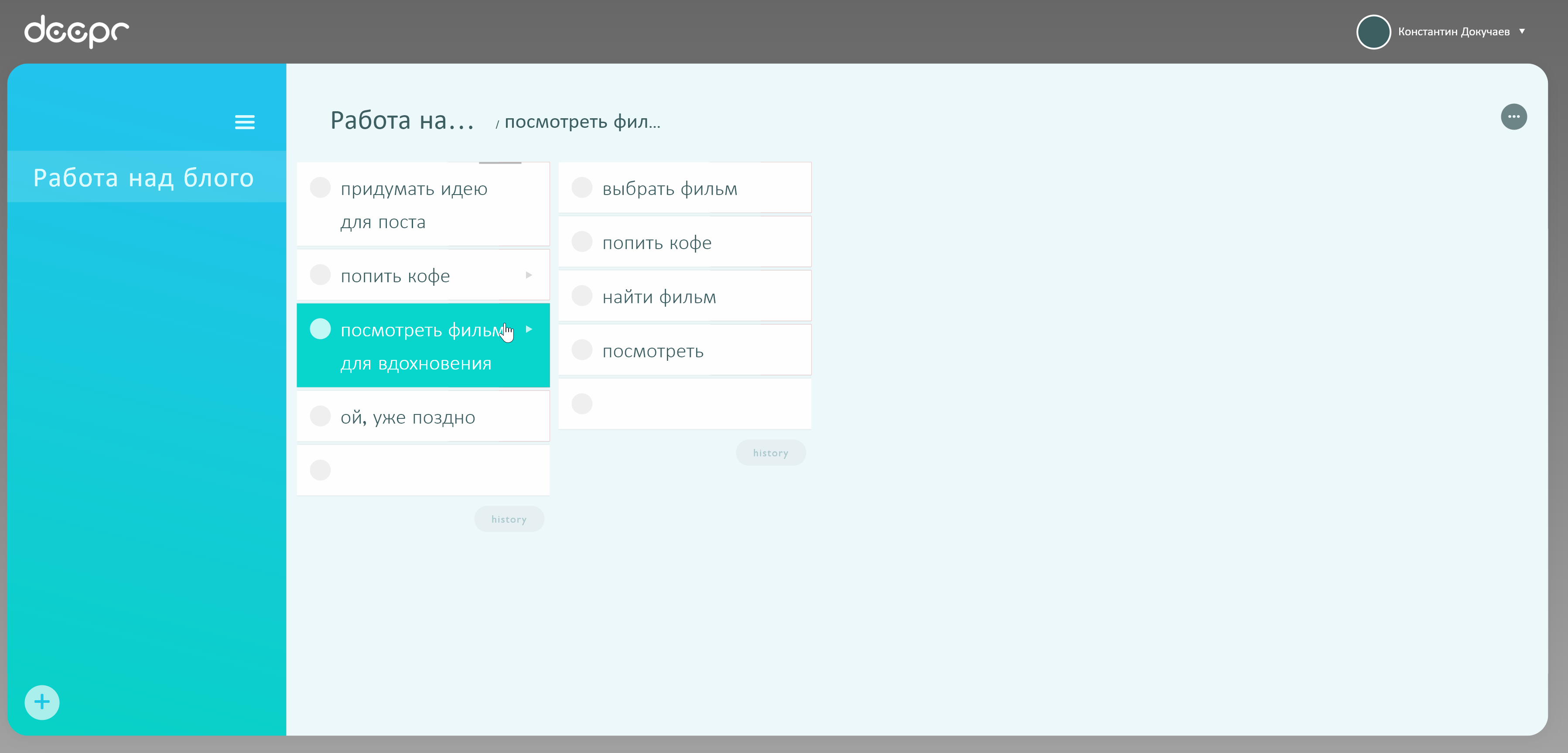Check off 'придумать идею для поста' circle
Viewport: 1568px width, 753px height.
(320, 188)
